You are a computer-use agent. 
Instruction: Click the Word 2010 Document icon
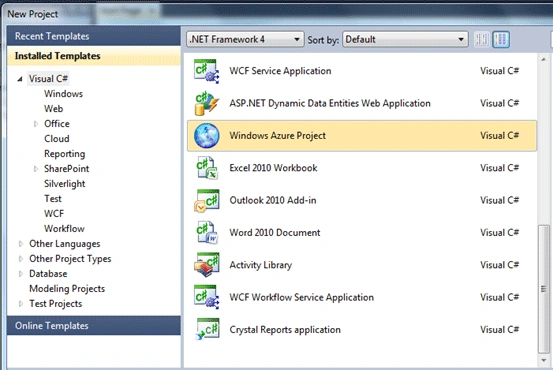pyautogui.click(x=207, y=233)
